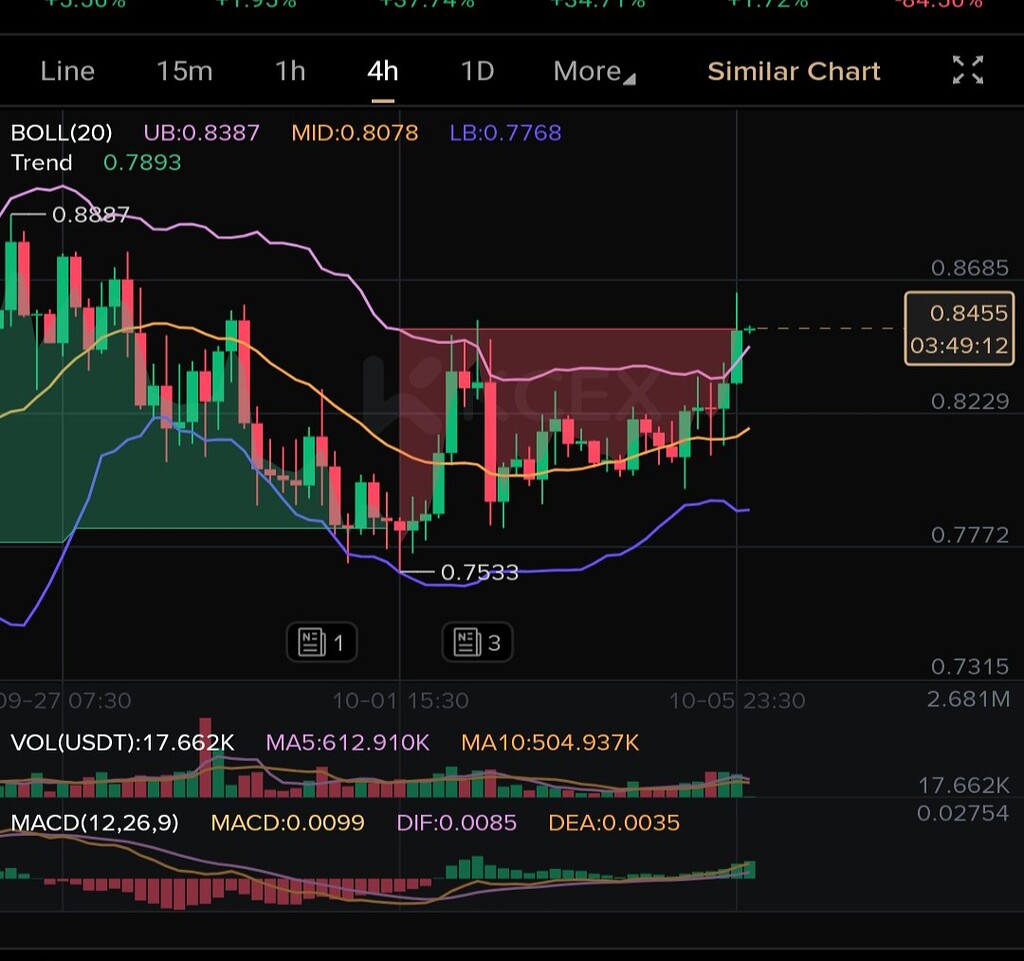This screenshot has width=1024, height=961.
Task: Click the Trend 0.7893 indicator label
Action: 96,162
